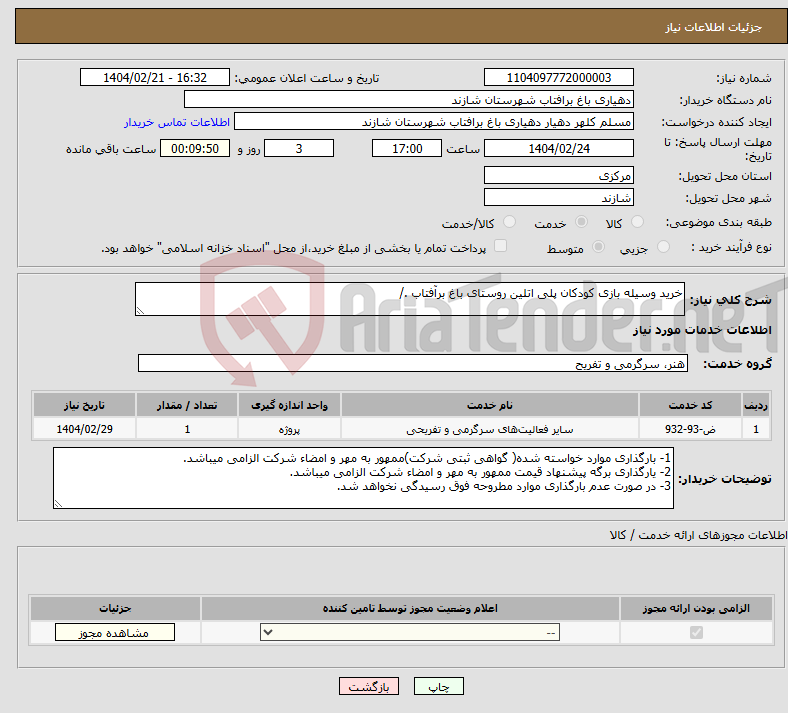Click the مشاهده مجوز button

115,632
